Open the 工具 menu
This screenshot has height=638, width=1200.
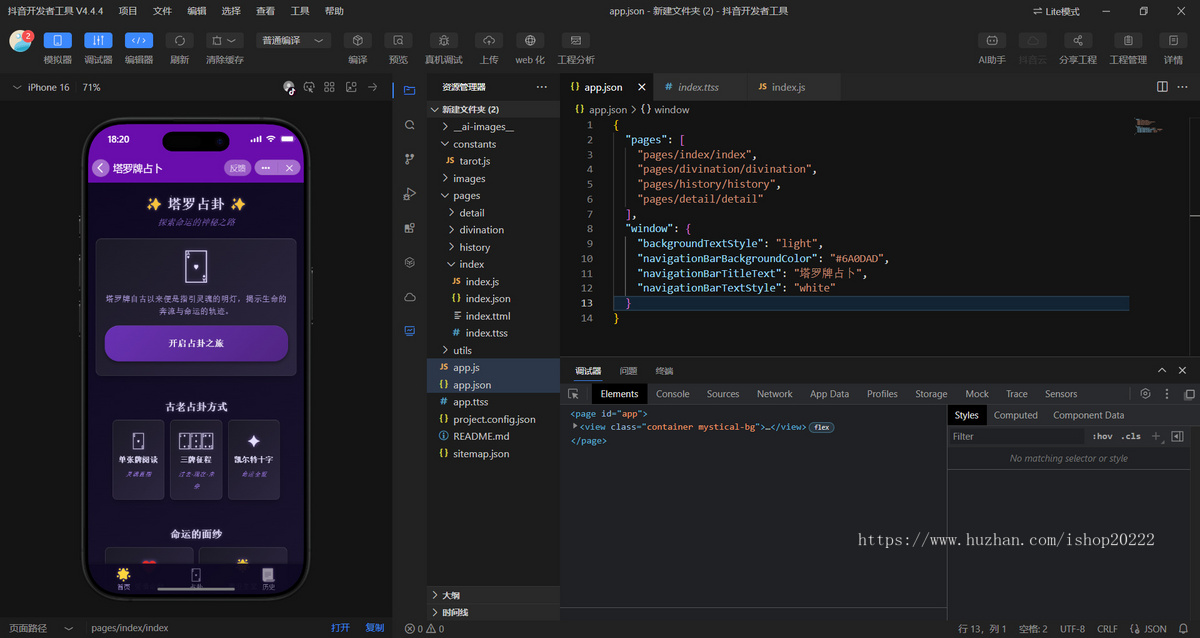300,11
